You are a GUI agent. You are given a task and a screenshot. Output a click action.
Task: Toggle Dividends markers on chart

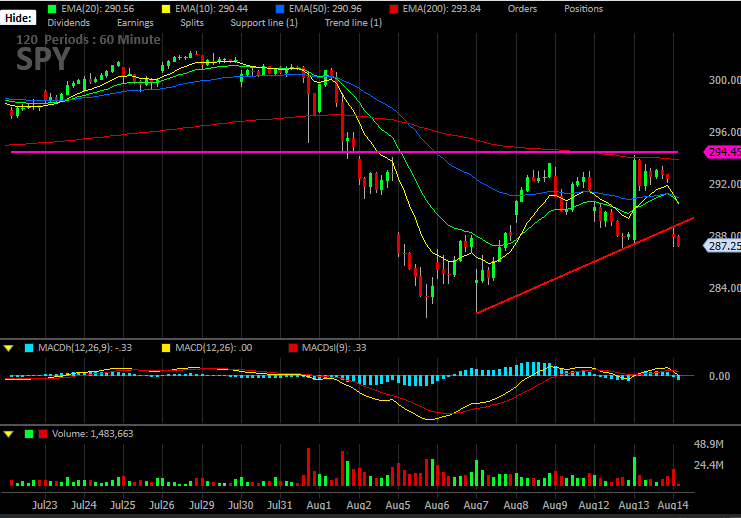[x=69, y=23]
